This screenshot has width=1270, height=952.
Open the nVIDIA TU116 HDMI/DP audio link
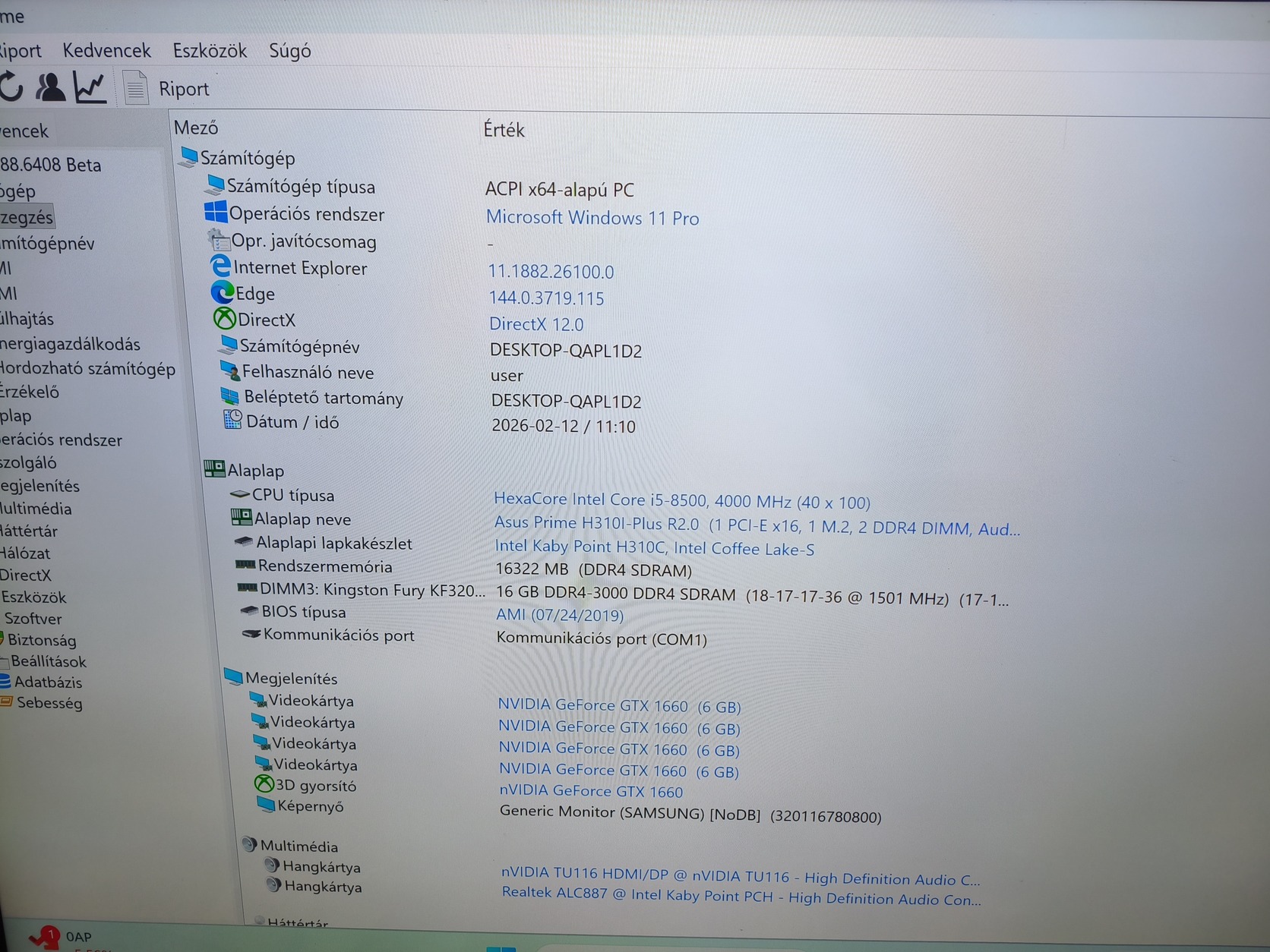click(741, 878)
